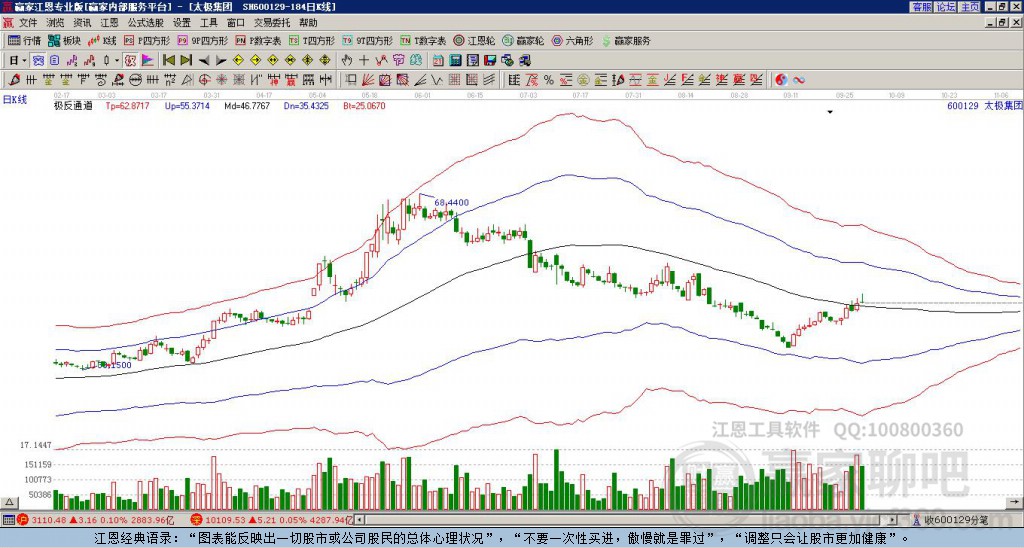Click the 09-25 date axis marker
Image resolution: width=1024 pixels, height=548 pixels.
[844, 95]
